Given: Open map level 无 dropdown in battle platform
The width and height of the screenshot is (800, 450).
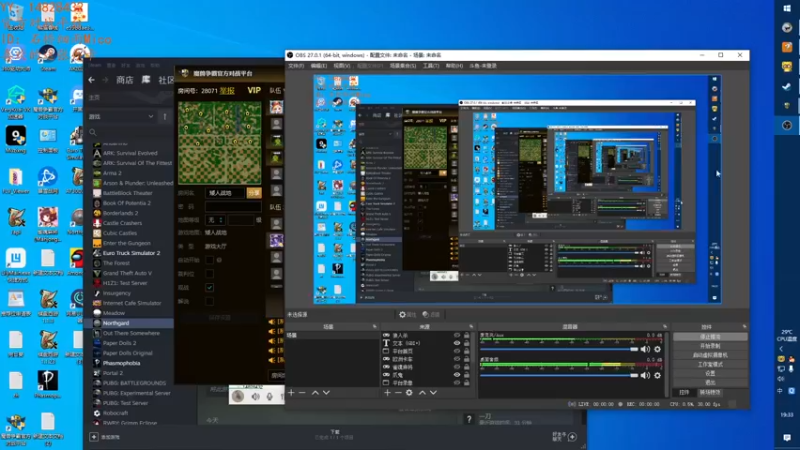Looking at the screenshot, I should pos(215,220).
